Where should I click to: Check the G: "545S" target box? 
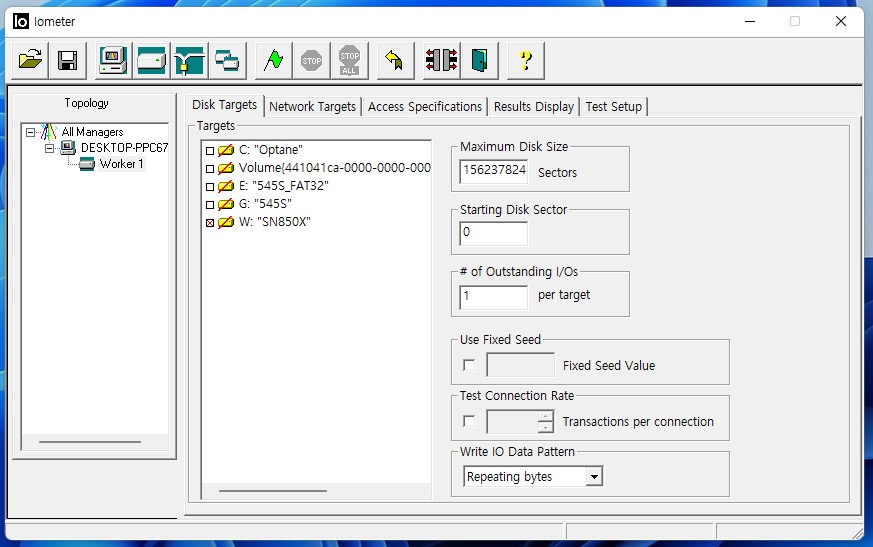click(210, 204)
